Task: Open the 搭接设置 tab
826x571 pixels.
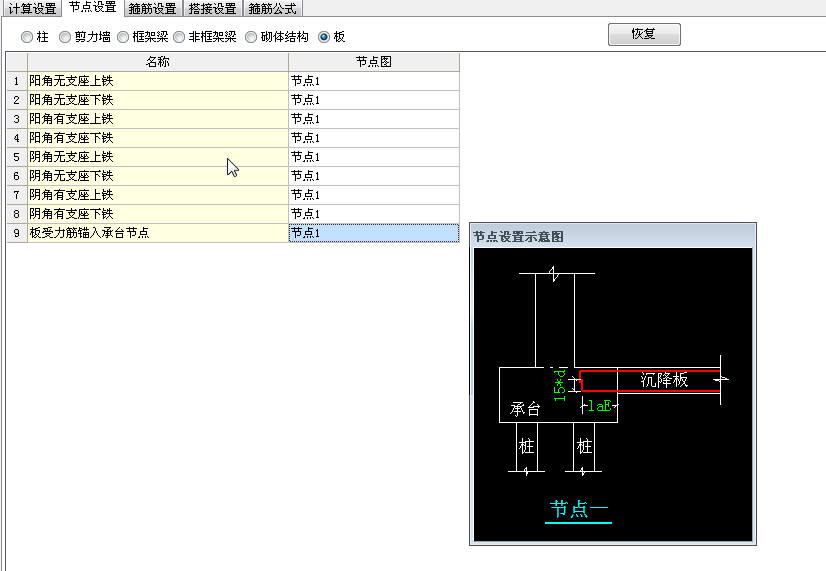Action: (213, 8)
